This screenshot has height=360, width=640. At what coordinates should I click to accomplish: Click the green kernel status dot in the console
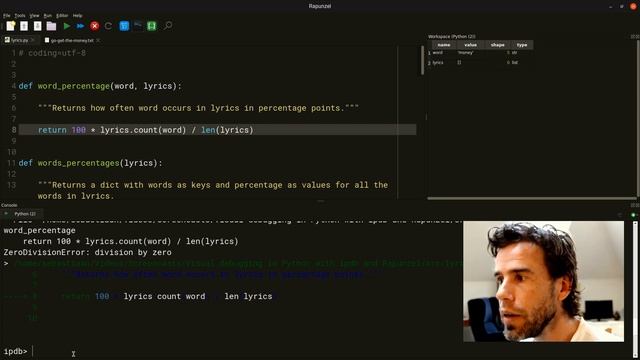tap(633, 215)
